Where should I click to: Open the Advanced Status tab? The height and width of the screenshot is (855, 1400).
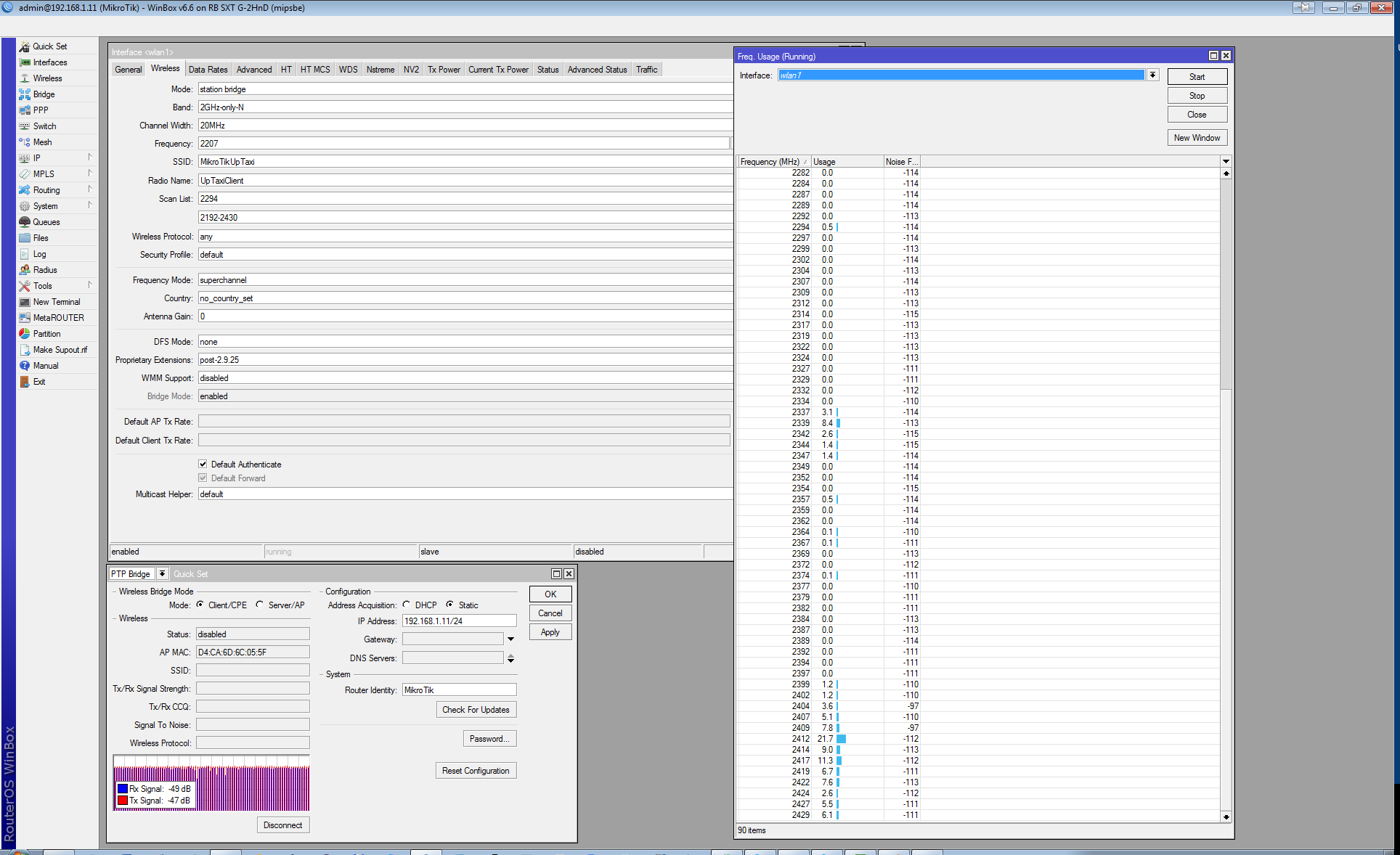click(x=597, y=70)
